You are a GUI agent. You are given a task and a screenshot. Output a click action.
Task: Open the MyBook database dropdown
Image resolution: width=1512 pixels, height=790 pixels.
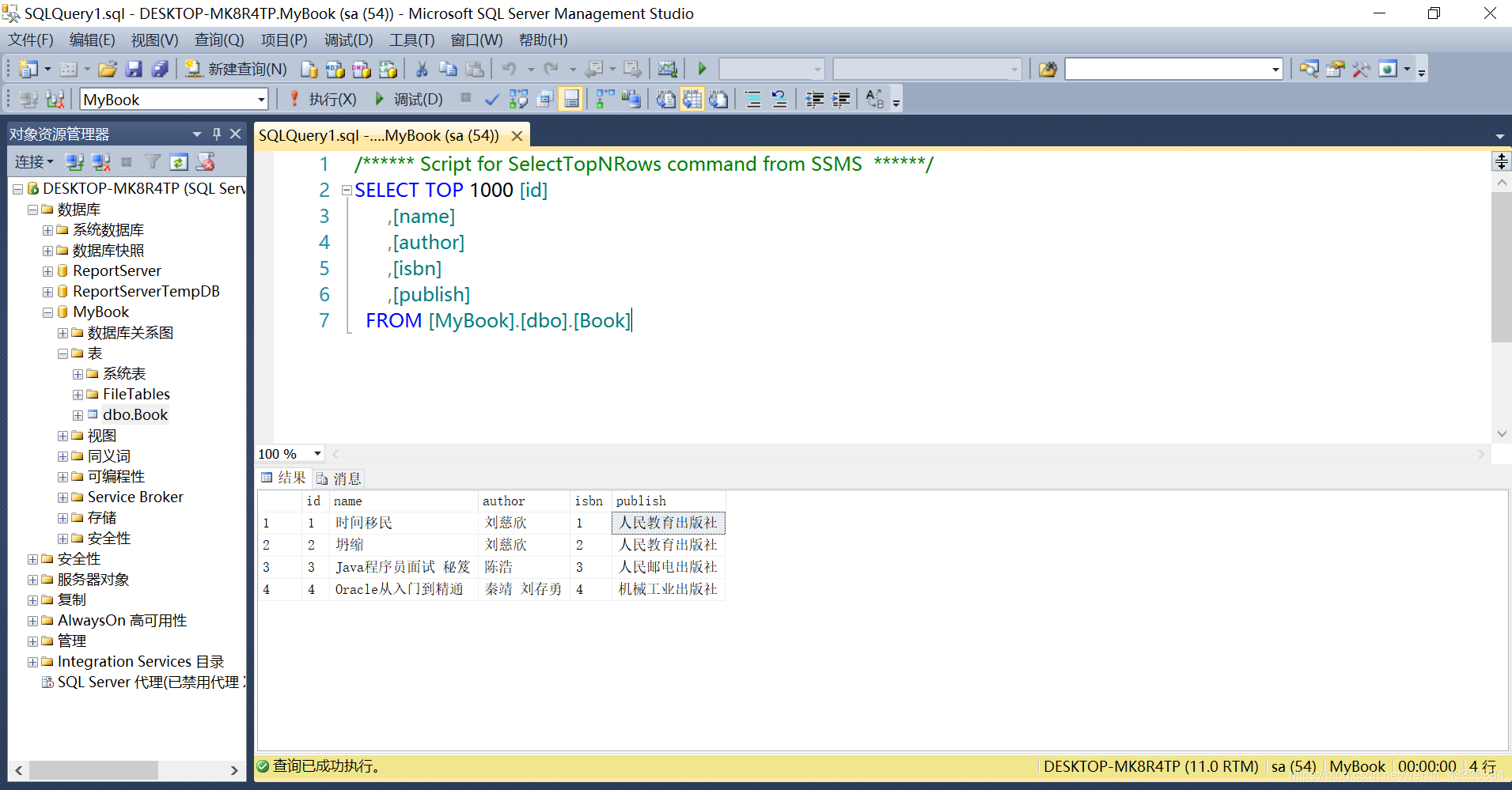coord(260,100)
